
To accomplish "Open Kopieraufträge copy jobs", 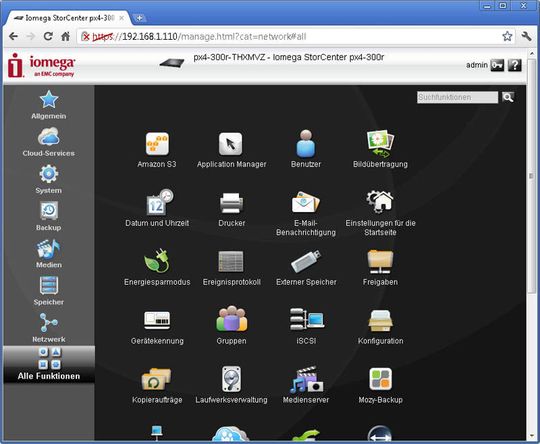I will (157, 385).
